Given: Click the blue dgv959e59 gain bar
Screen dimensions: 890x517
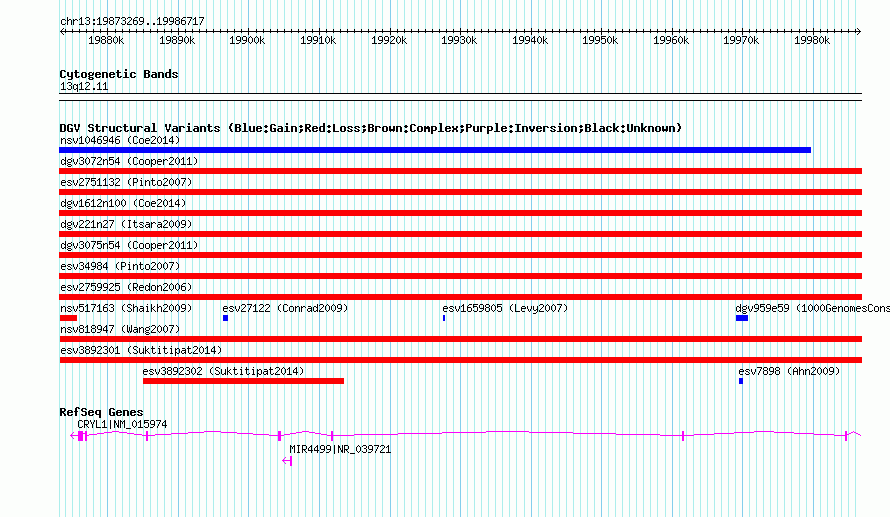Looking at the screenshot, I should 742,318.
